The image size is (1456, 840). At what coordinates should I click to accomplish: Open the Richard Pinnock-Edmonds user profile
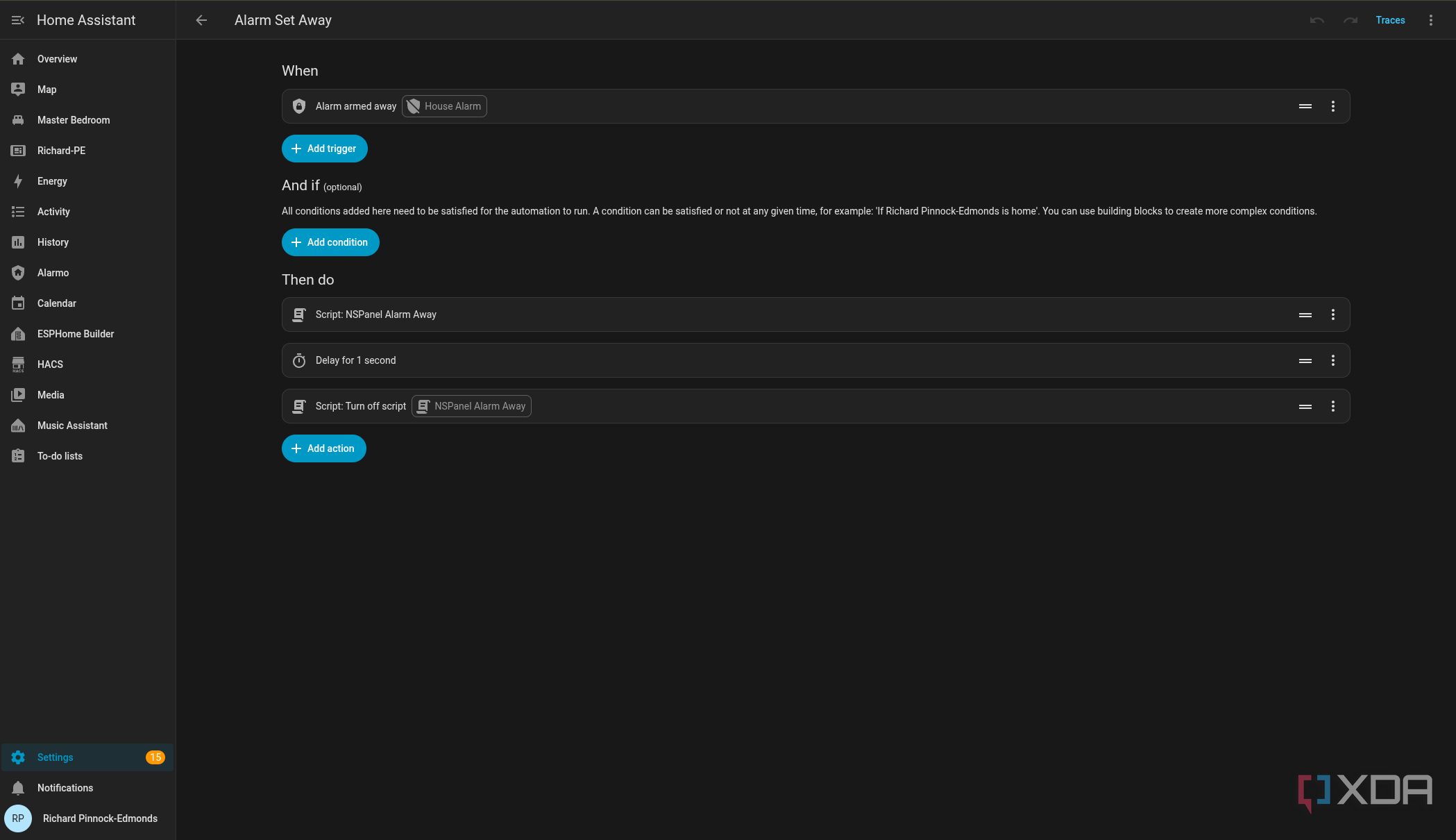[x=87, y=818]
